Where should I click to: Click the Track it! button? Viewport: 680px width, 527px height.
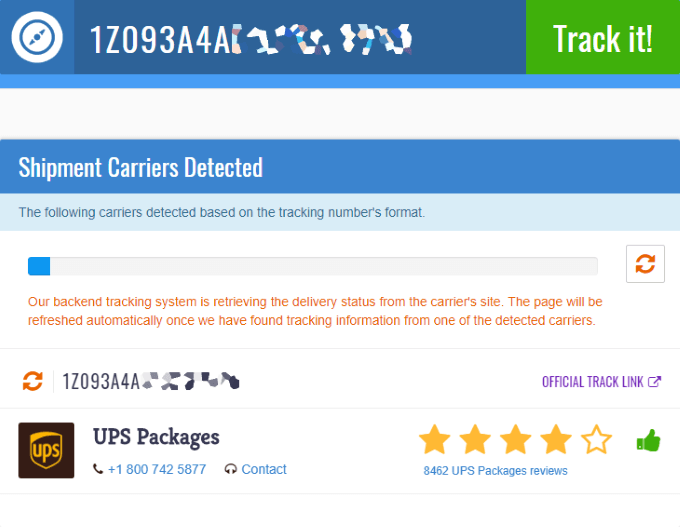click(603, 37)
